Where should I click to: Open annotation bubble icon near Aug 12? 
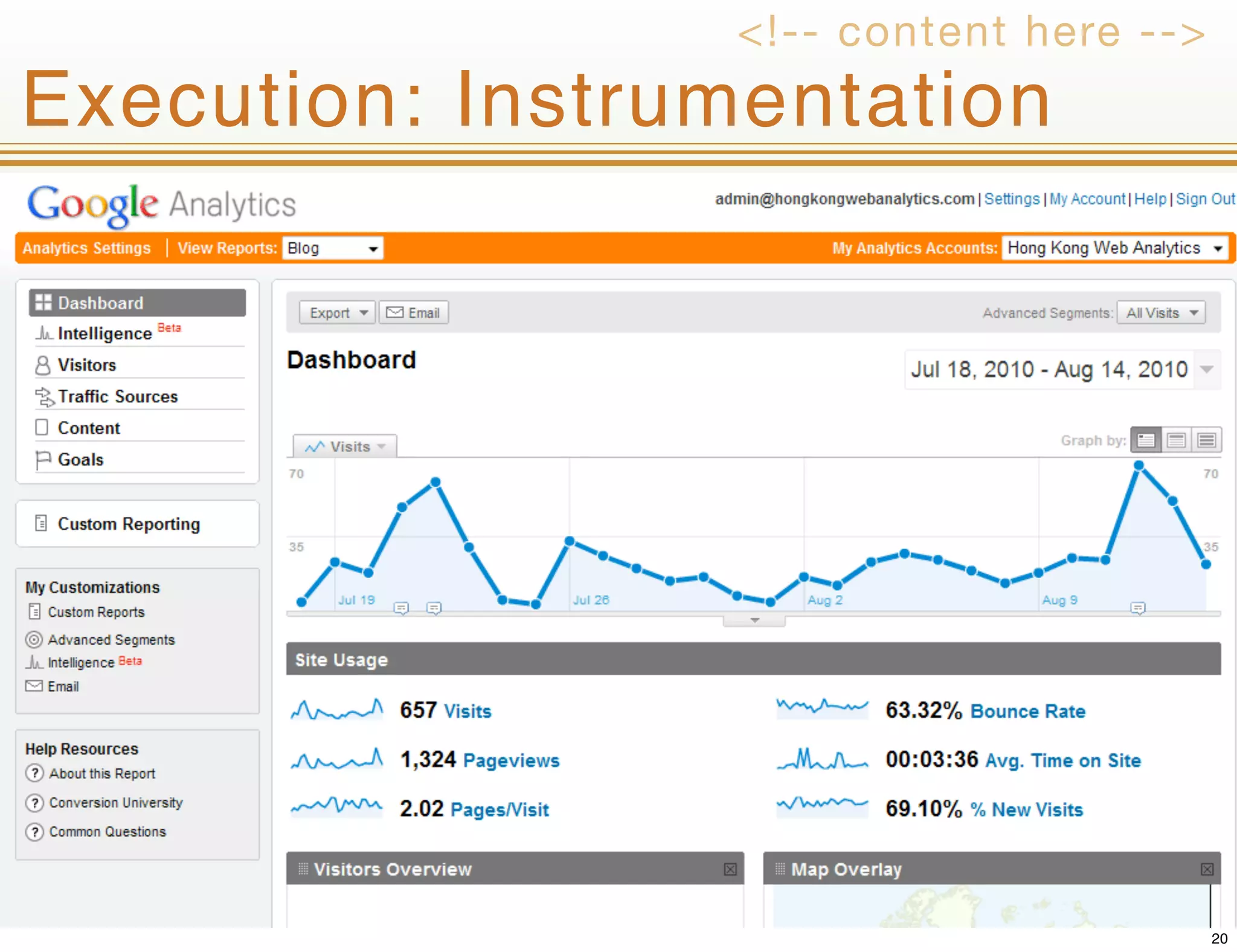[1138, 608]
